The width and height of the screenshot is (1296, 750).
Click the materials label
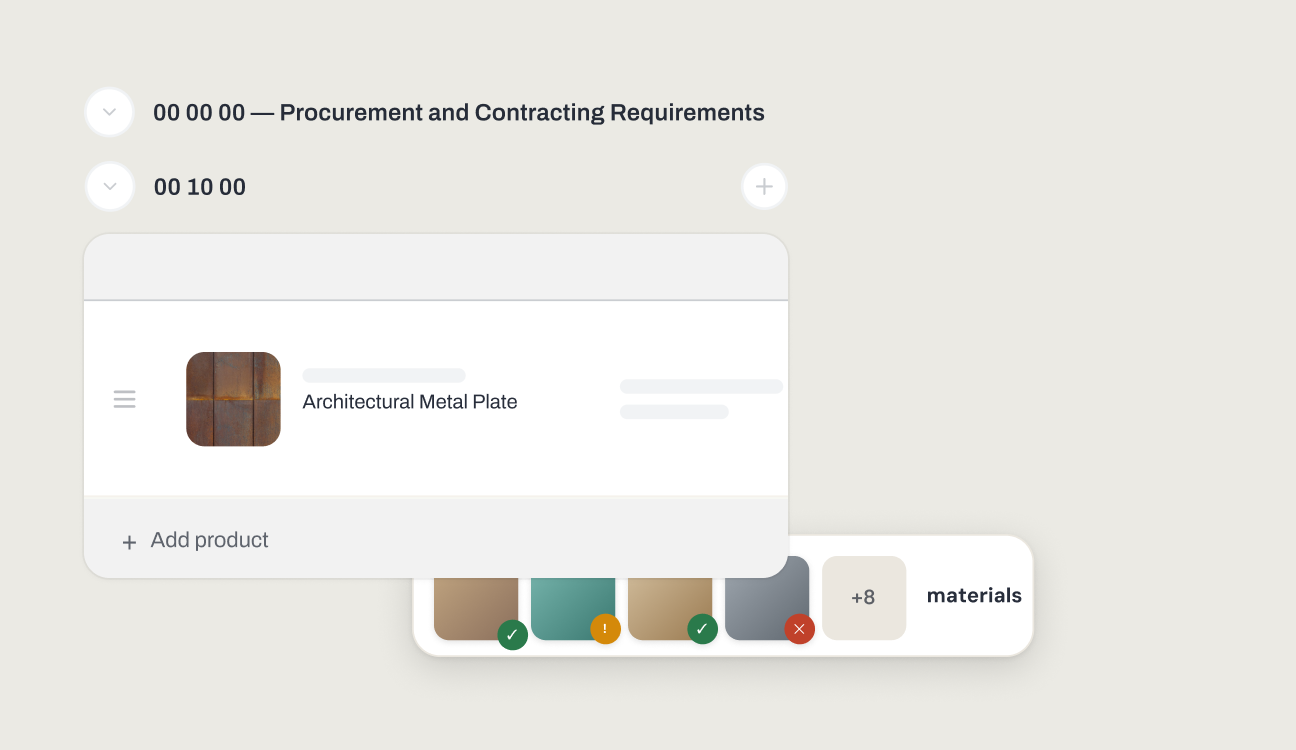click(974, 596)
